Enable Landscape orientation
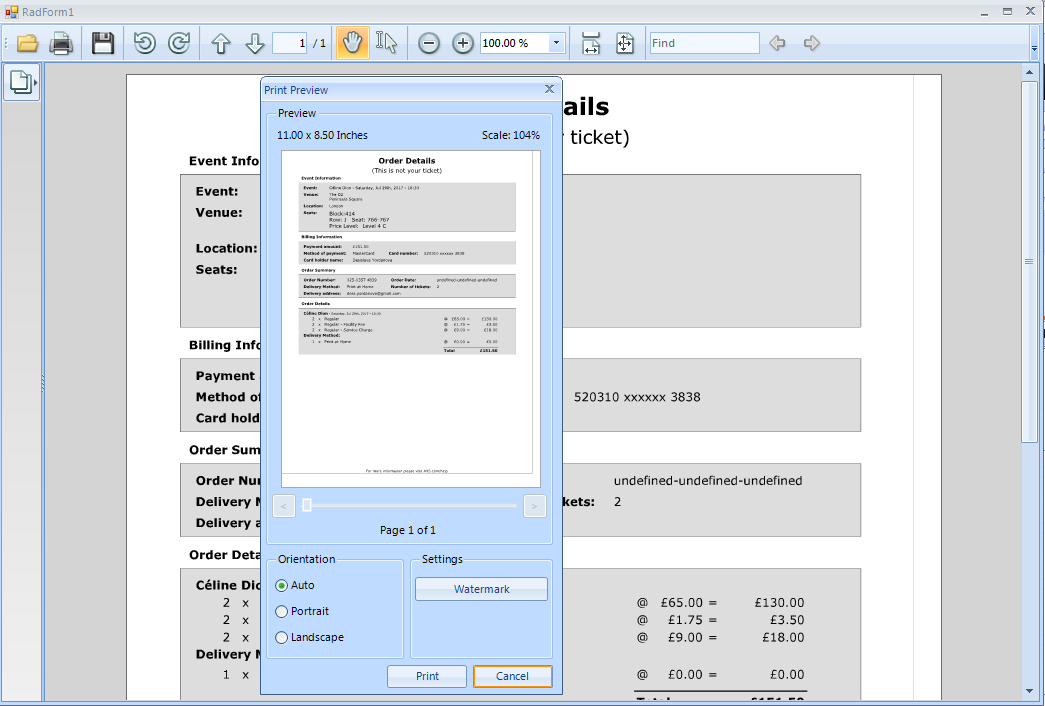 click(281, 637)
